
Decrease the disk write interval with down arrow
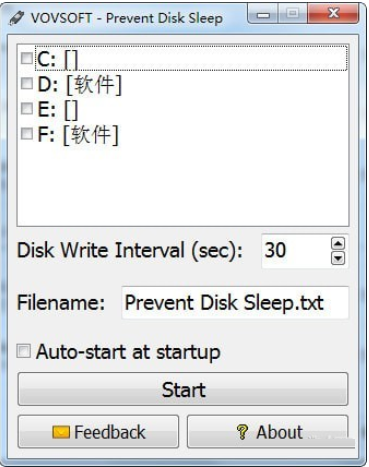[338, 258]
